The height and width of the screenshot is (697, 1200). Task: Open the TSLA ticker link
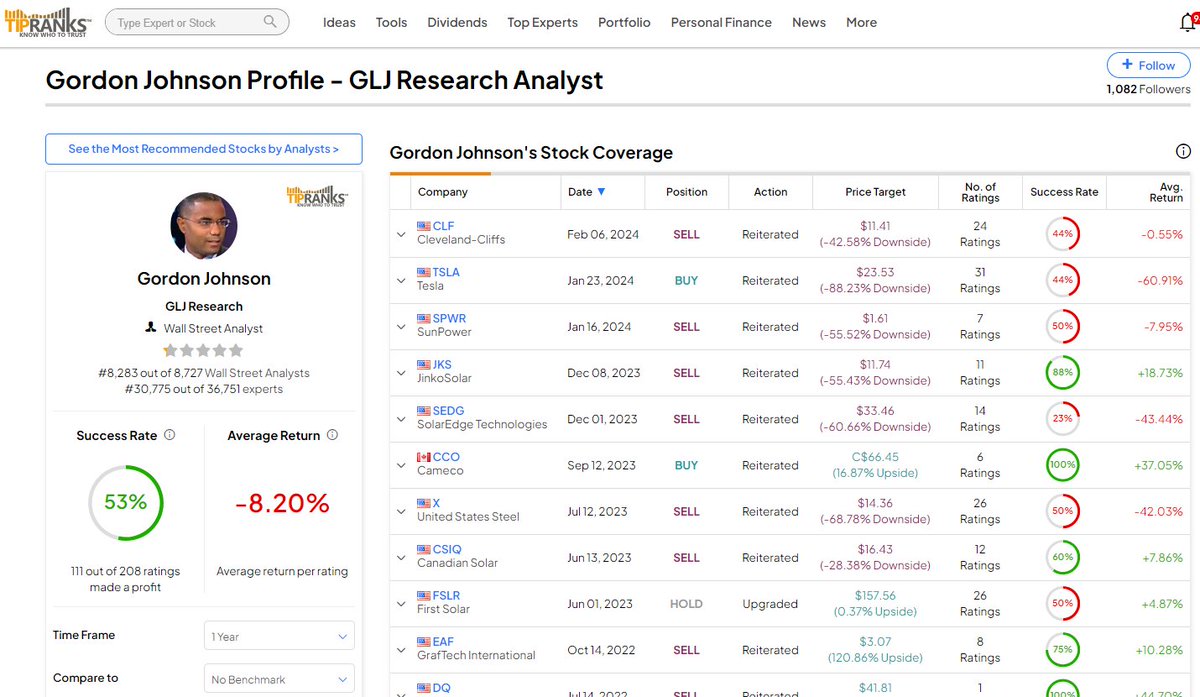pos(446,272)
